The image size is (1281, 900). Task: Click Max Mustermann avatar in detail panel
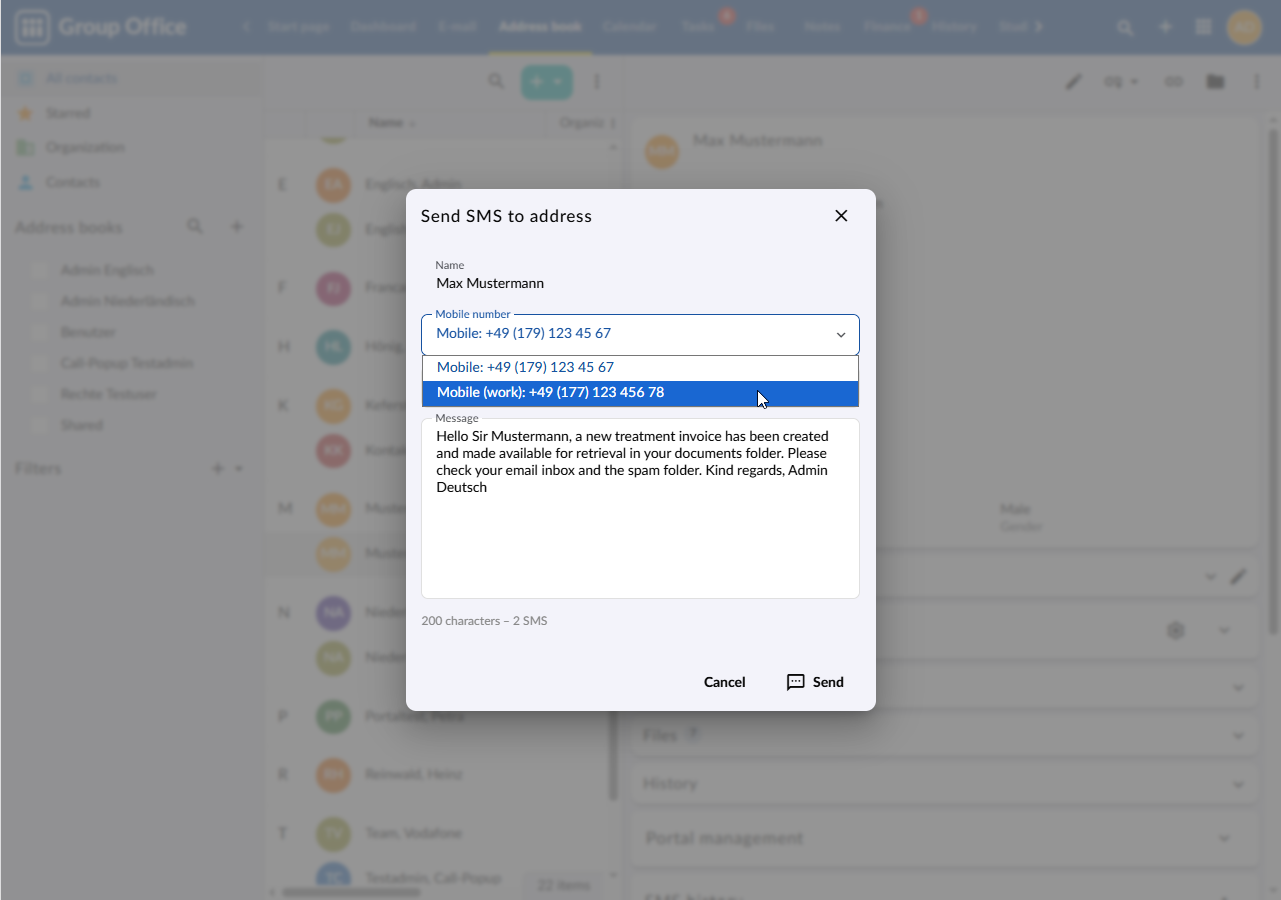[x=662, y=151]
